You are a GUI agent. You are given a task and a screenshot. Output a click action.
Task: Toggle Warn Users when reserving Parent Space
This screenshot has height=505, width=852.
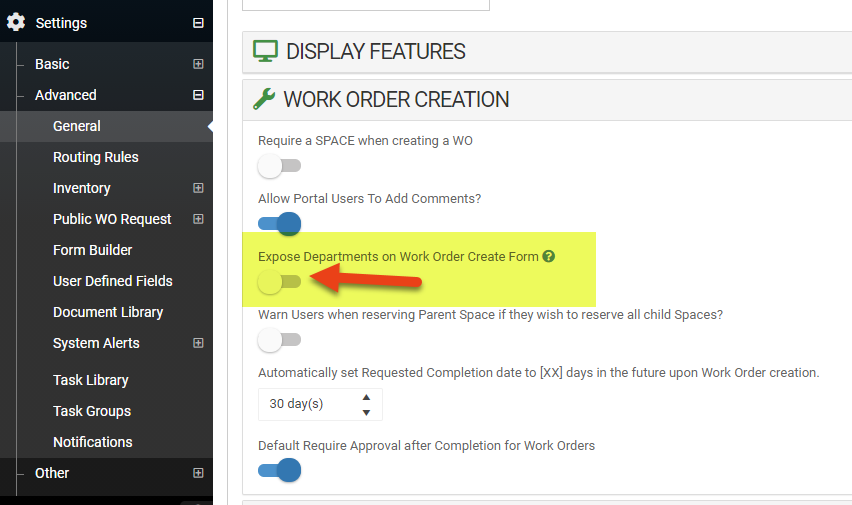point(279,340)
